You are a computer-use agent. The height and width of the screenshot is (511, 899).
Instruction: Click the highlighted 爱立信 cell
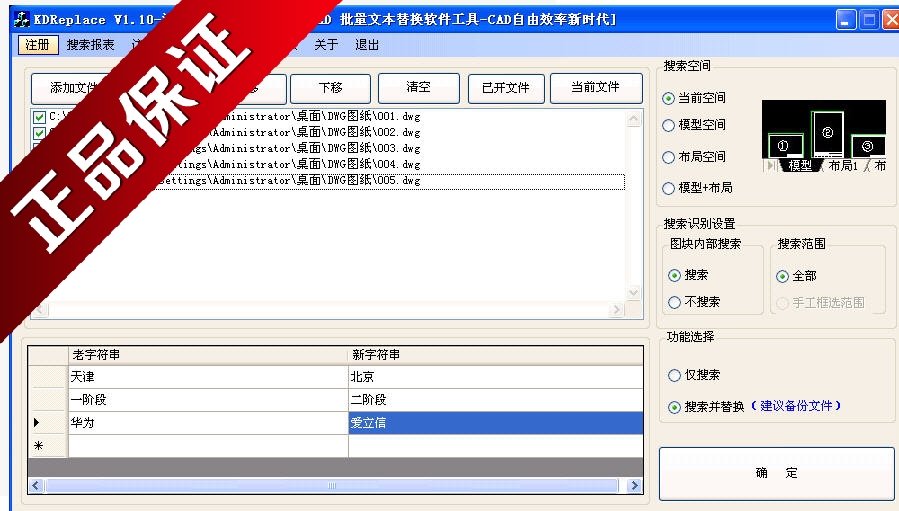click(x=495, y=423)
